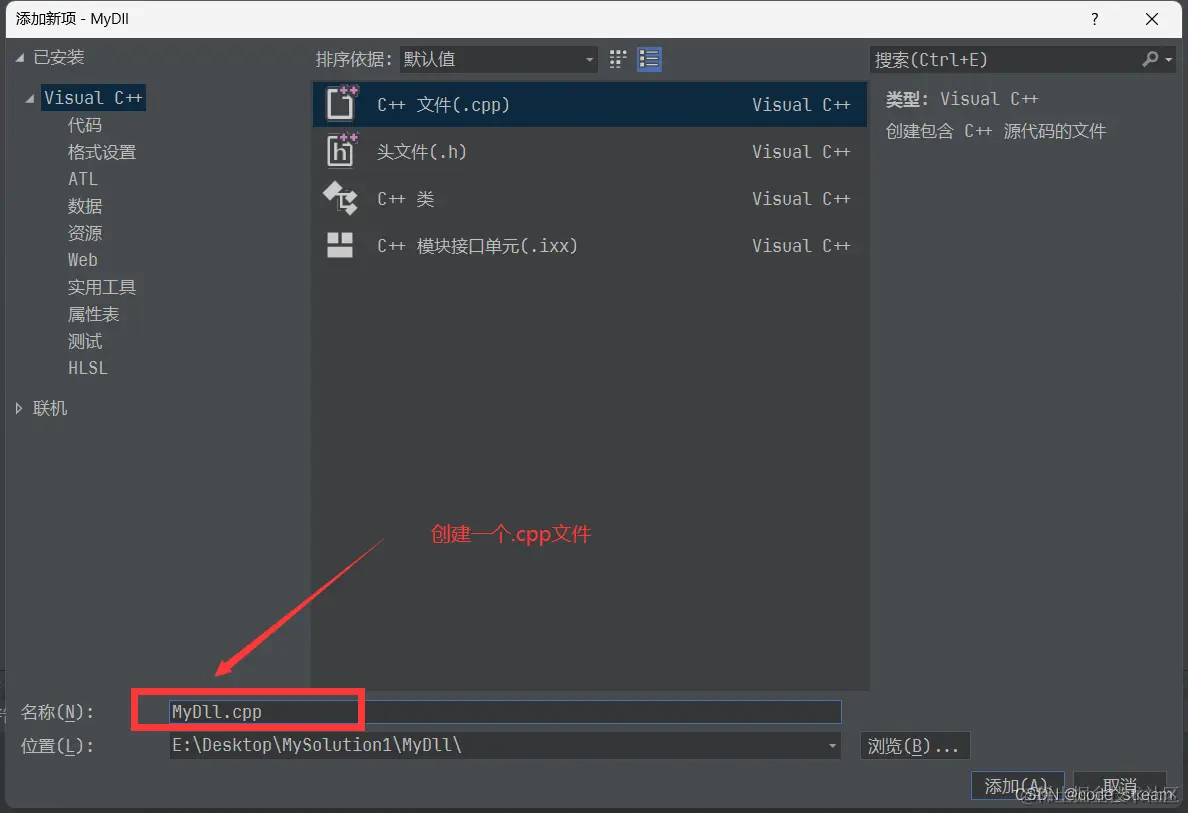Screen dimensions: 1188x813
Task: Click the 添加(A) button
Action: click(x=1018, y=786)
